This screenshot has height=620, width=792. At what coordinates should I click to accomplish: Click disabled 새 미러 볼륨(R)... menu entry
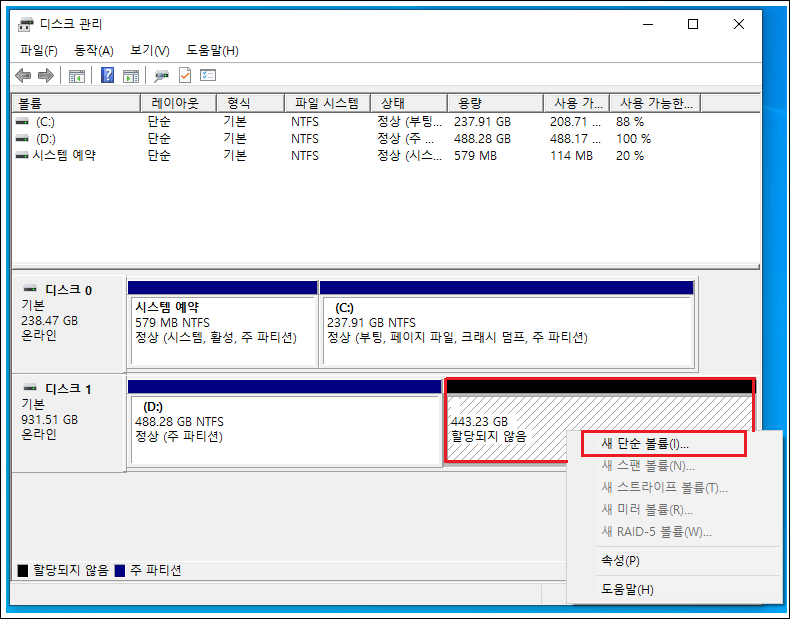(x=647, y=509)
